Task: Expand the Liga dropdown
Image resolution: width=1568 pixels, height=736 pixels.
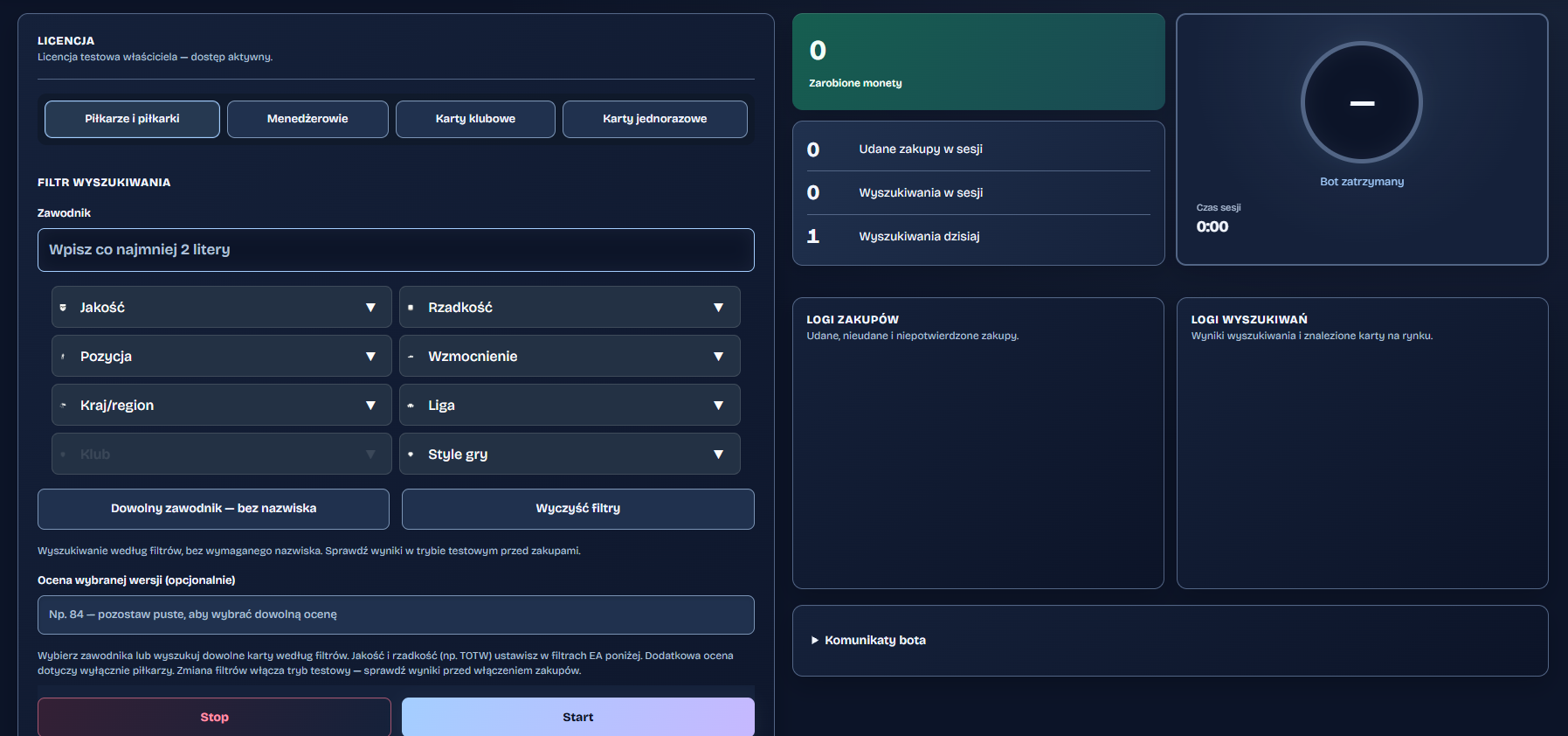Action: pos(570,405)
